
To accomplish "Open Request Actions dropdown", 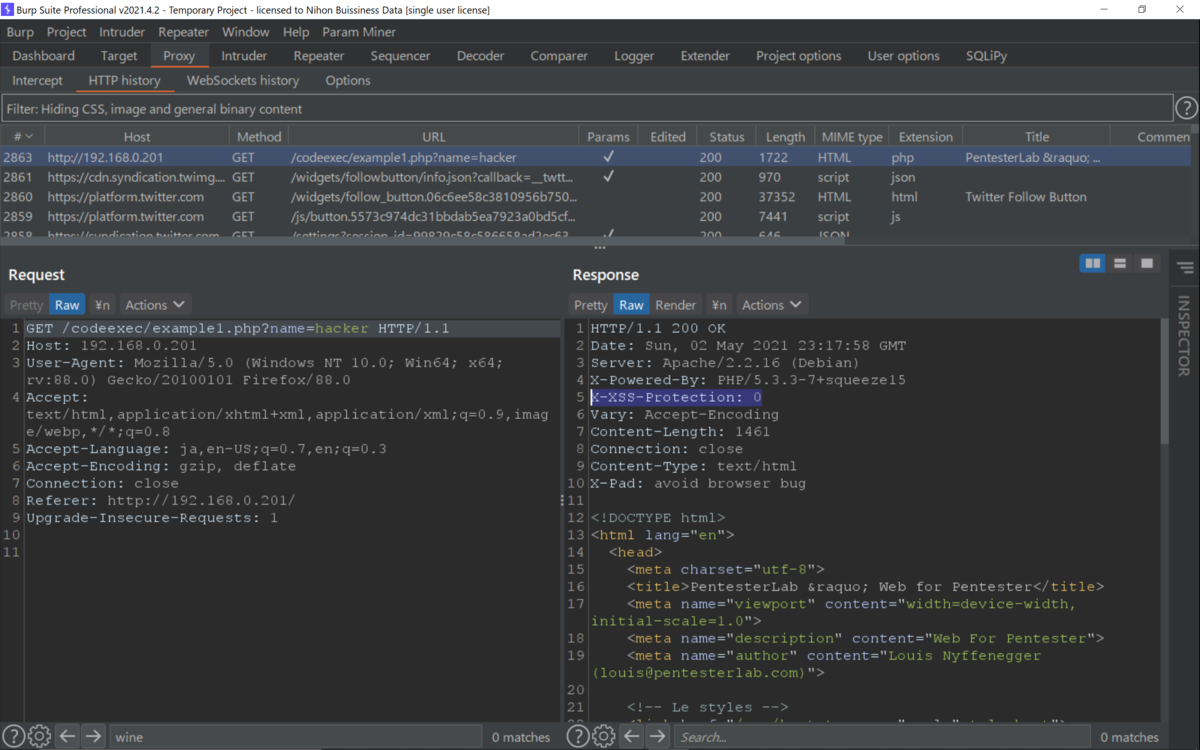I will pyautogui.click(x=155, y=305).
